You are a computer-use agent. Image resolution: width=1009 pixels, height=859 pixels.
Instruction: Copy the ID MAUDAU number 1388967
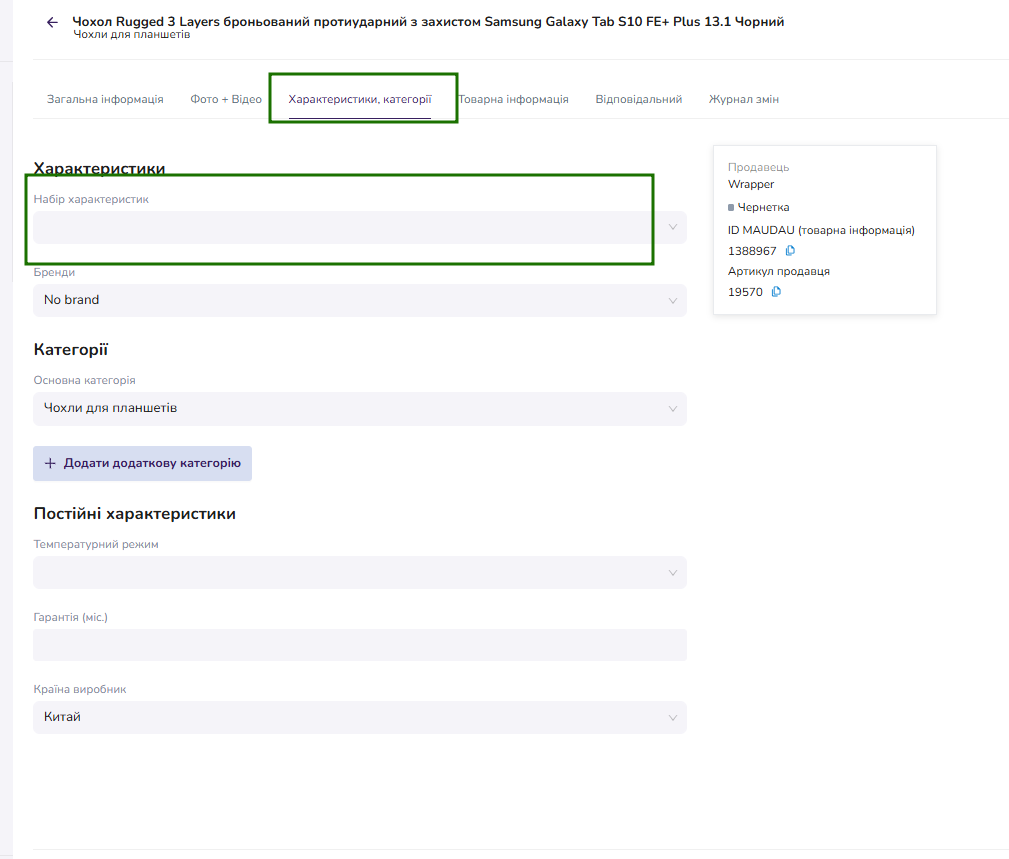pos(790,251)
